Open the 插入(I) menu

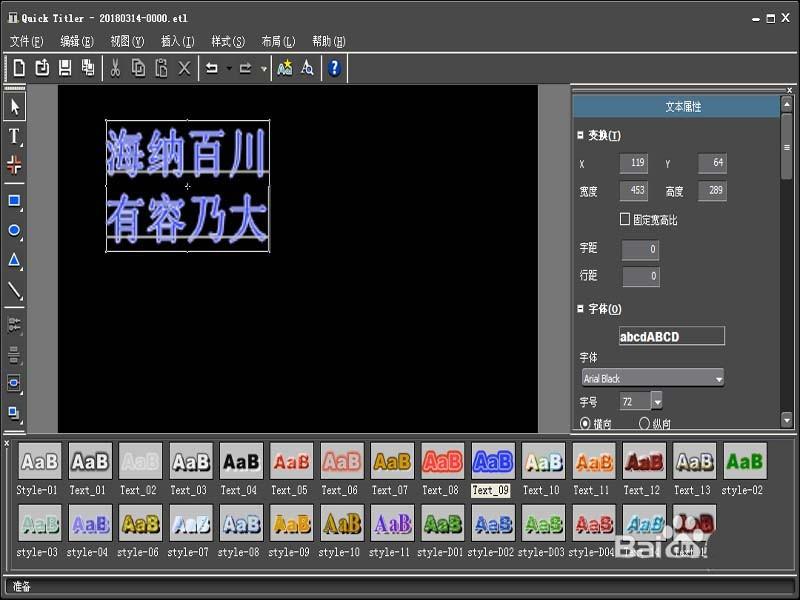pyautogui.click(x=177, y=42)
